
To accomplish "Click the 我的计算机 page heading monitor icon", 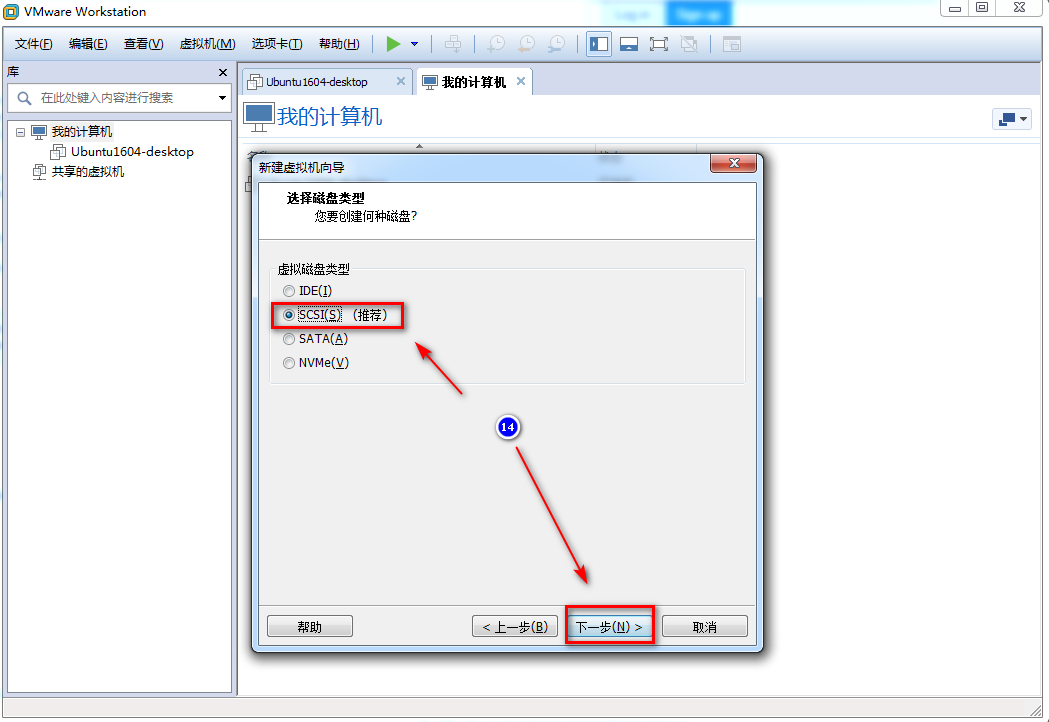I will point(258,117).
